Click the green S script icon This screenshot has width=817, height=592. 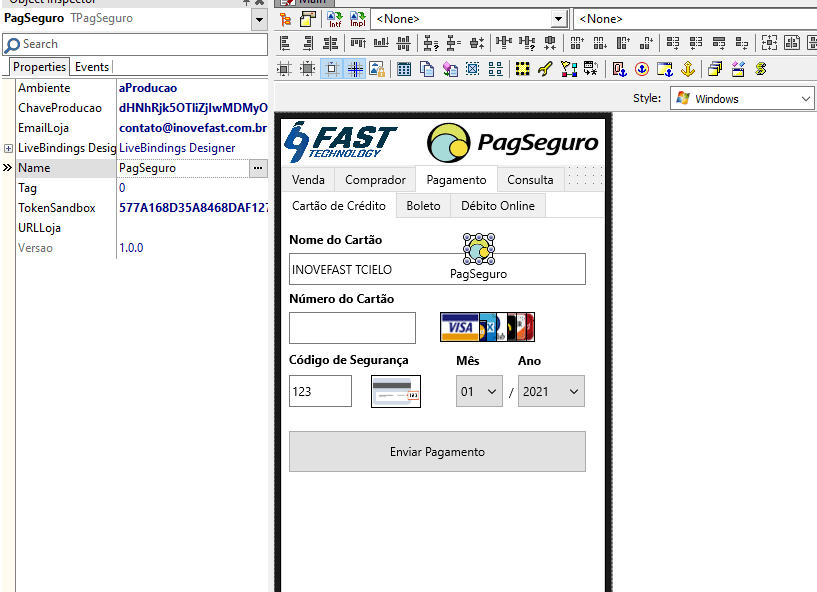tap(761, 69)
